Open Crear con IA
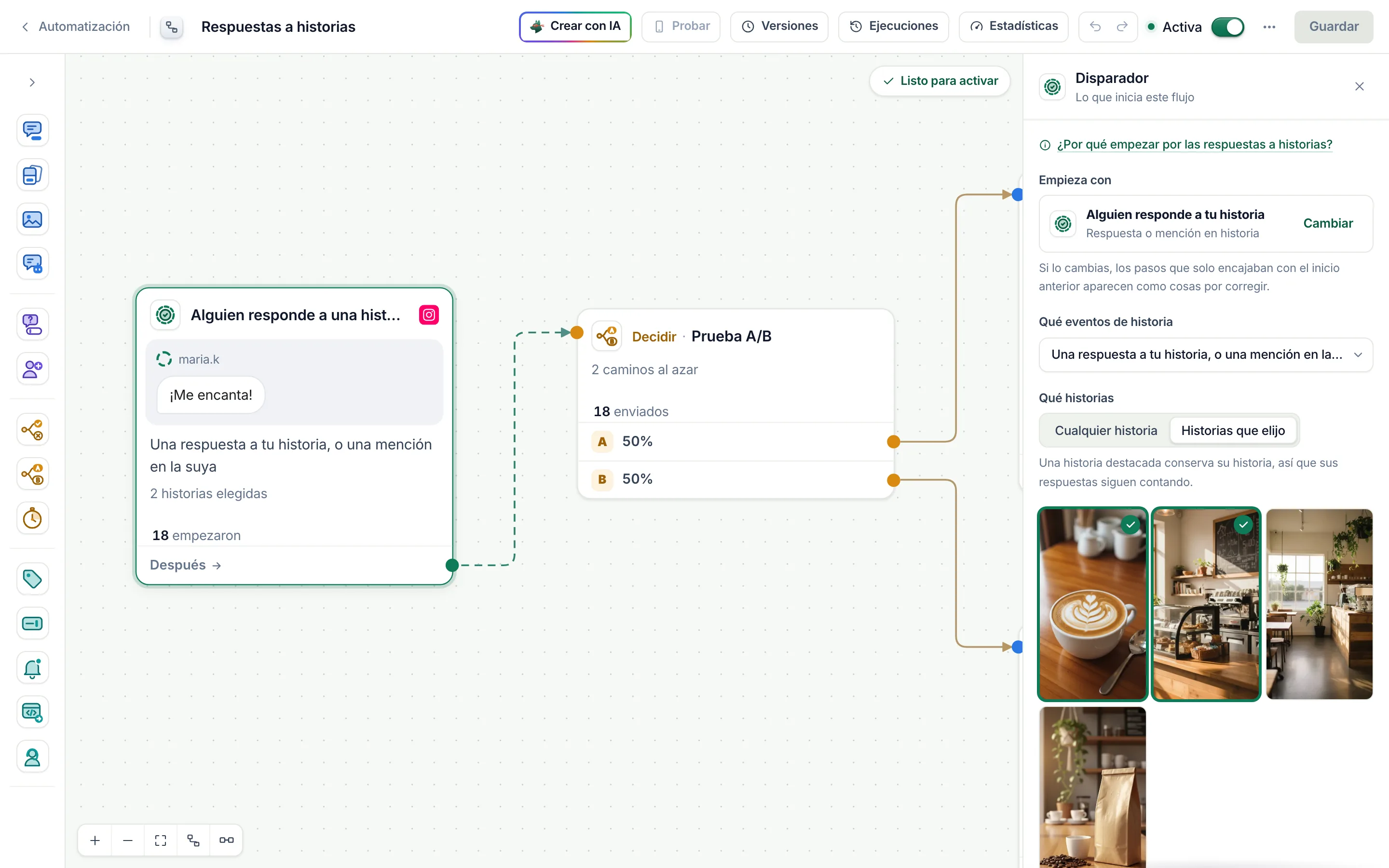The width and height of the screenshot is (1389, 868). (575, 27)
